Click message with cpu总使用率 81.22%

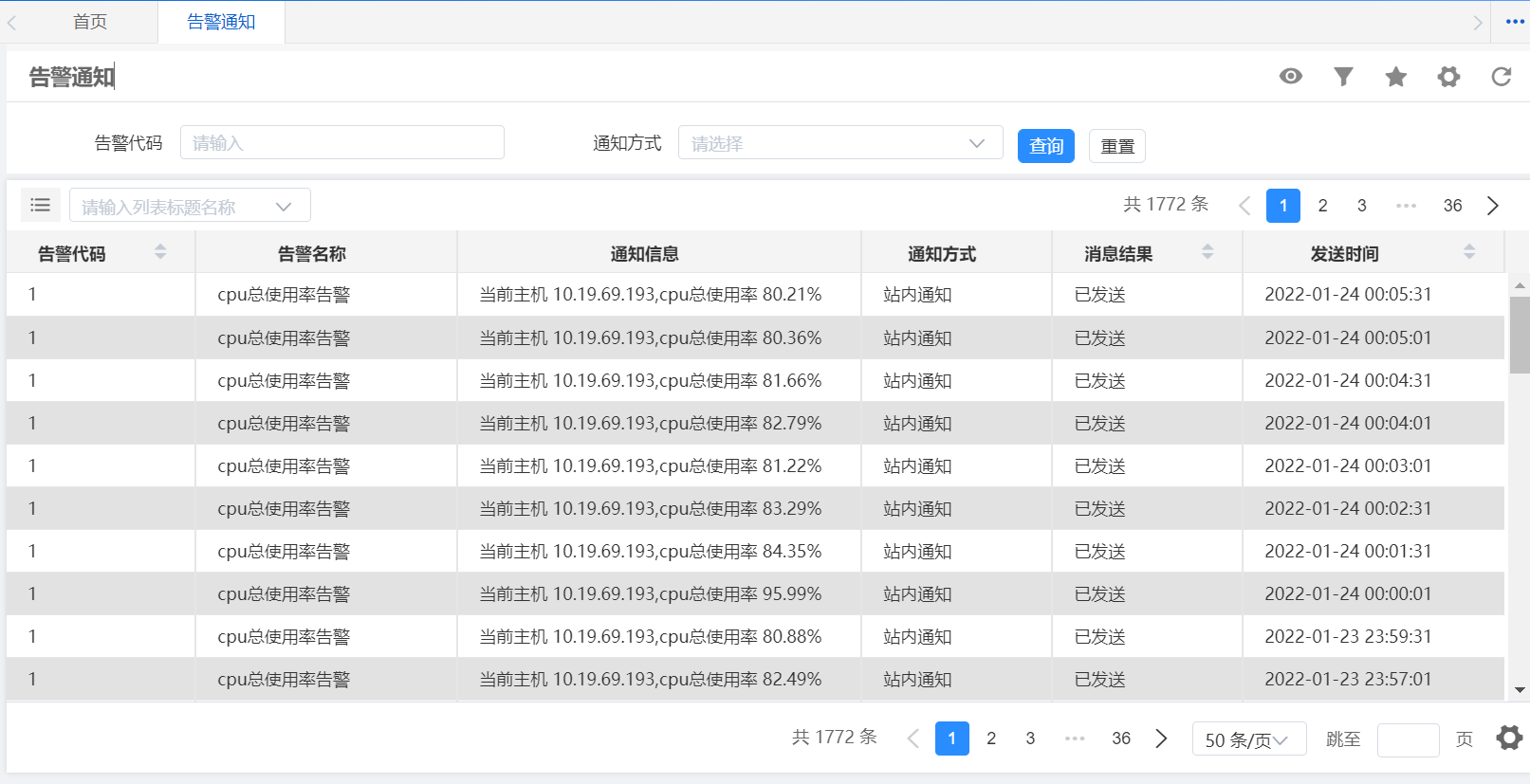click(651, 465)
